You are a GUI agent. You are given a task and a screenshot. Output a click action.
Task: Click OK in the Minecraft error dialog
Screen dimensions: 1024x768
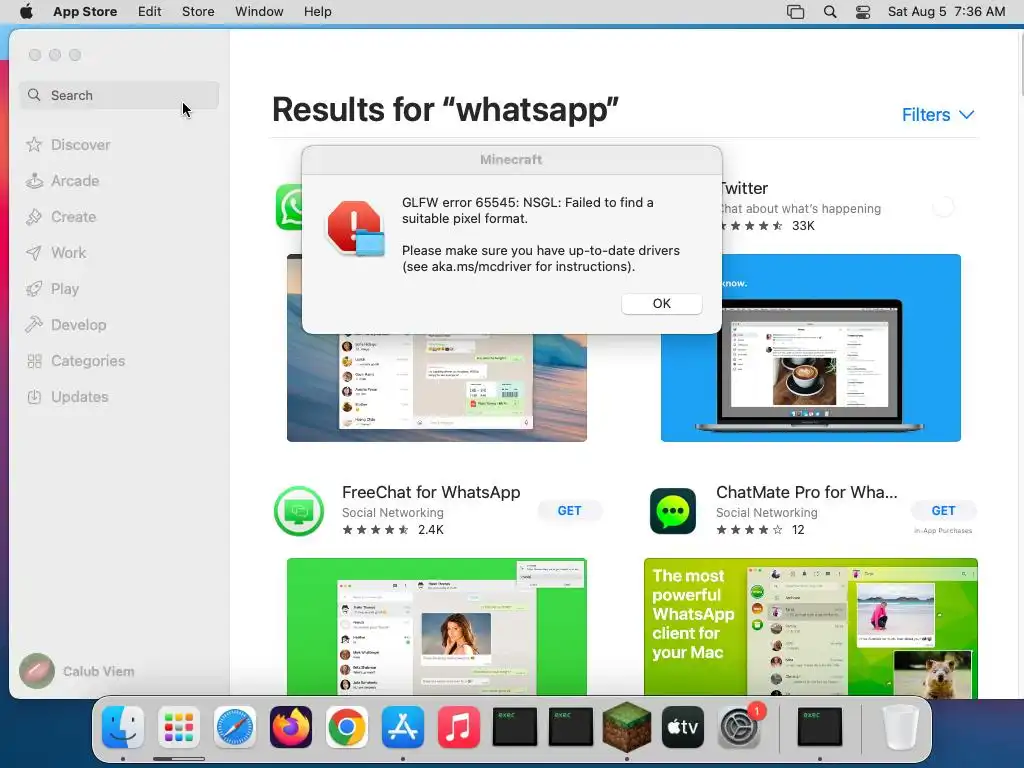pos(662,304)
